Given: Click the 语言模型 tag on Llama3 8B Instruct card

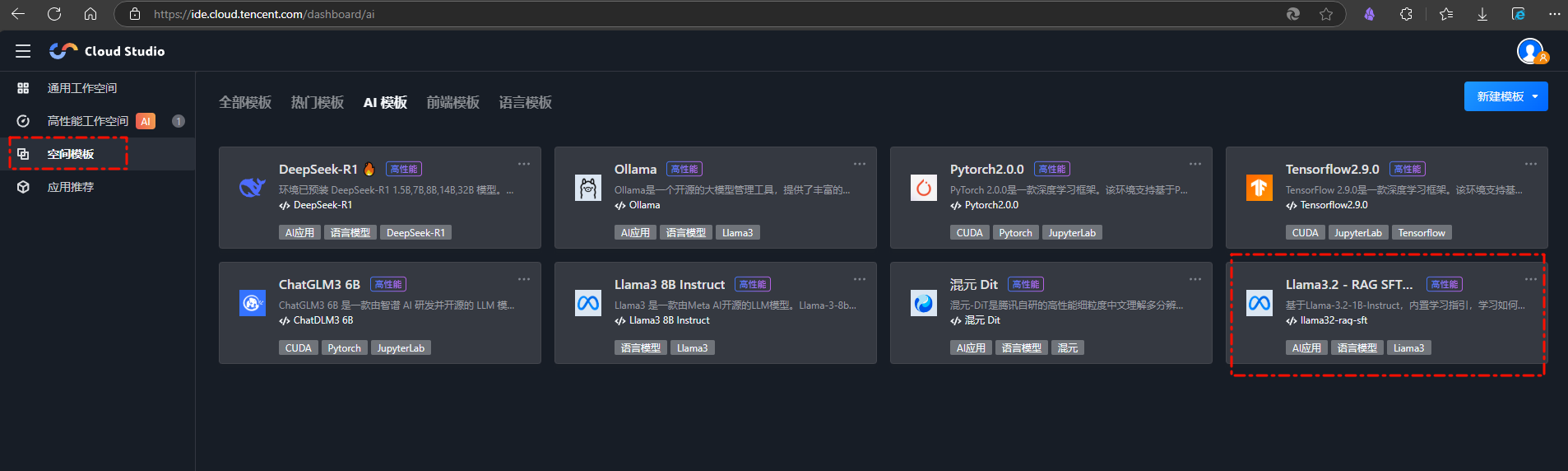Looking at the screenshot, I should coord(641,348).
